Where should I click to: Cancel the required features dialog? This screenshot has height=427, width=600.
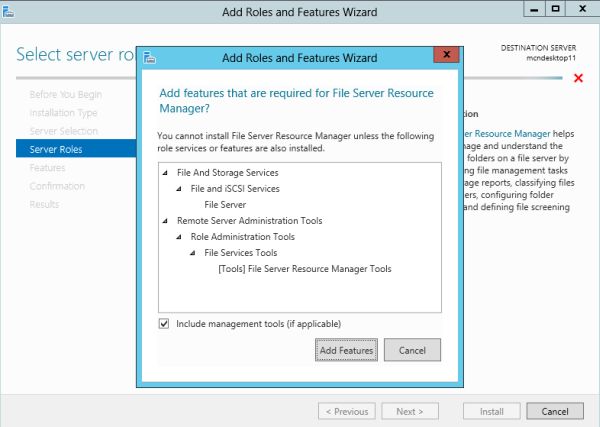[412, 351]
